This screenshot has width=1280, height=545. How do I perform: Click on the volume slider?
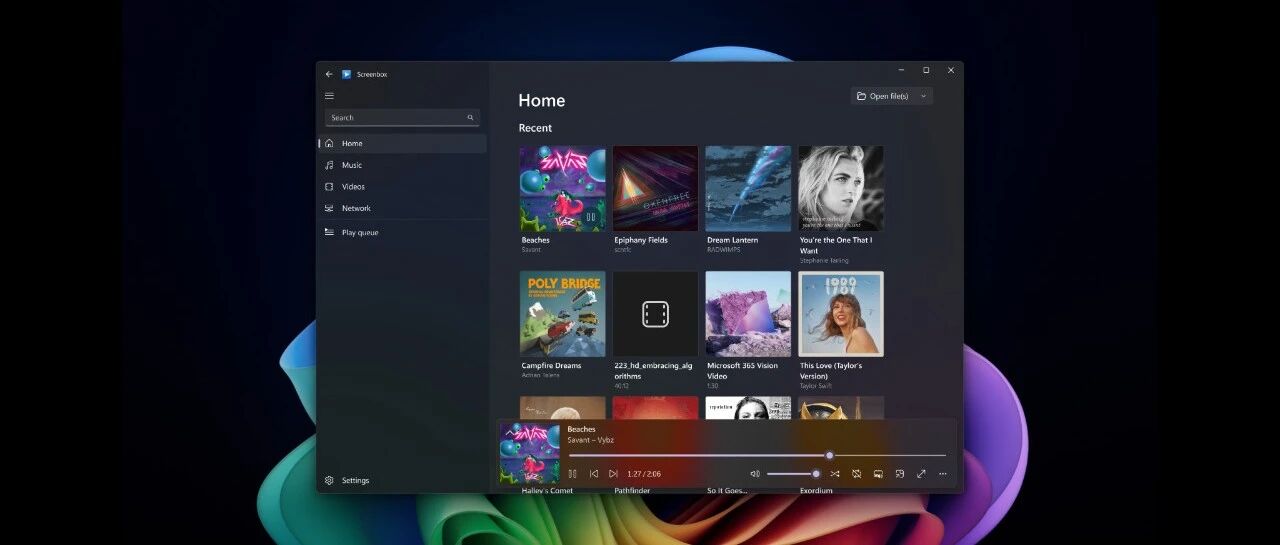click(x=794, y=474)
